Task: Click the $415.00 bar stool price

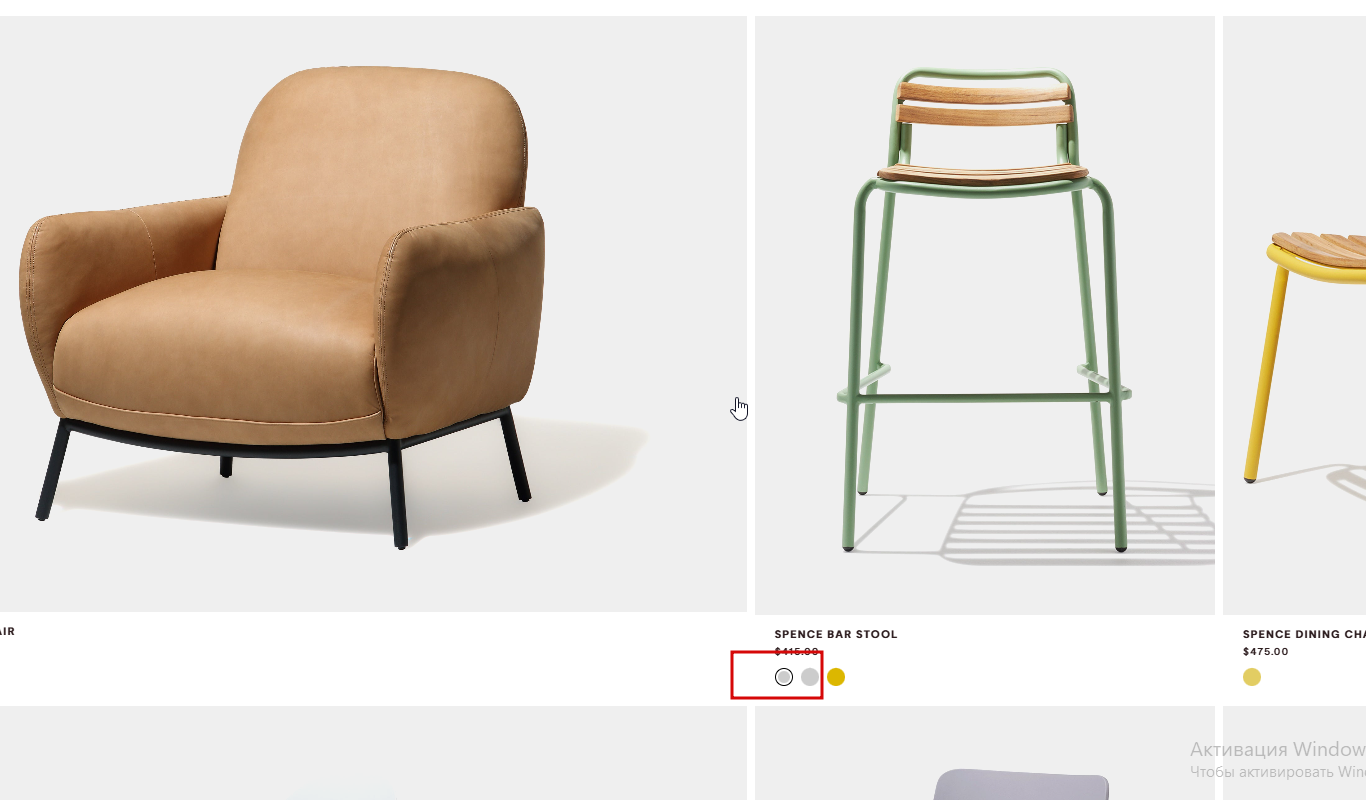Action: point(796,651)
